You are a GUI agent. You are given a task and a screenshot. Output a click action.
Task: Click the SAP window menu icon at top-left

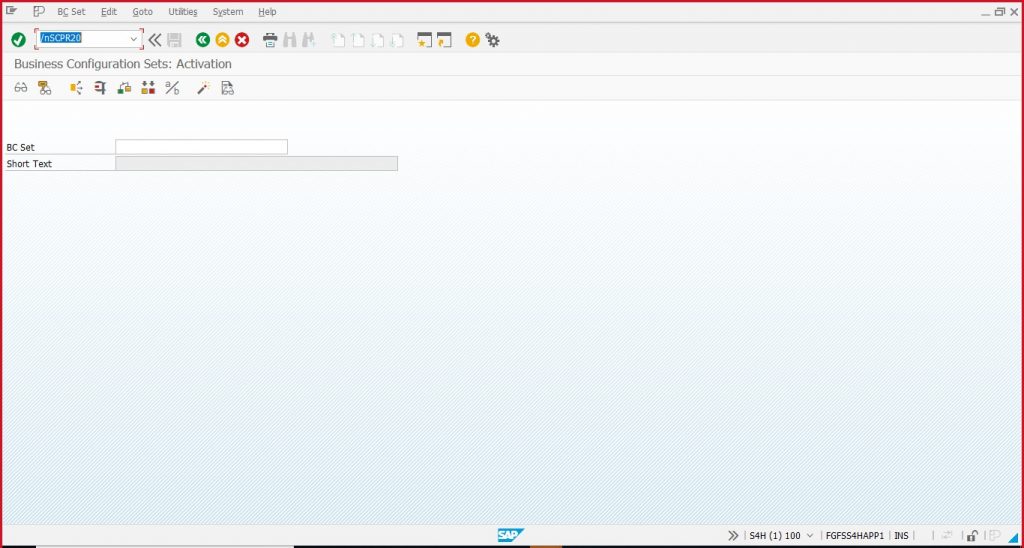11,11
